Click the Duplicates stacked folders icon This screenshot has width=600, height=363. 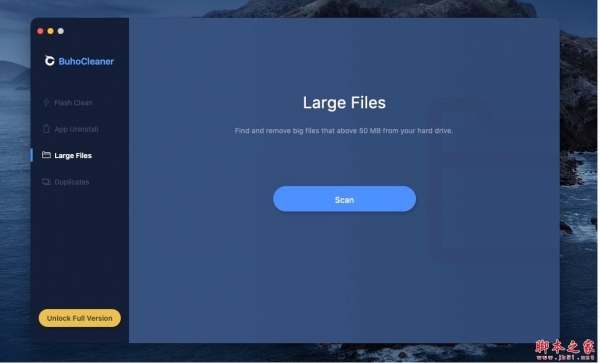46,182
